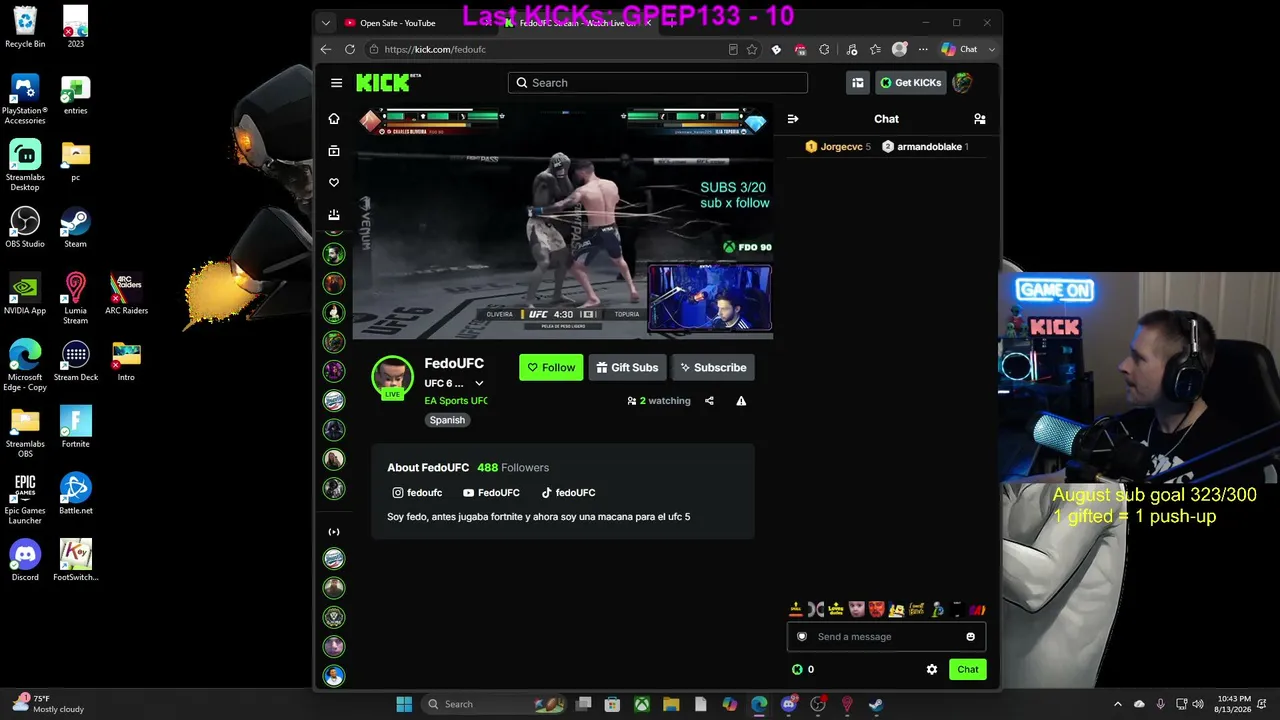Click the Send a message input
The width and height of the screenshot is (1280, 720).
pos(886,637)
